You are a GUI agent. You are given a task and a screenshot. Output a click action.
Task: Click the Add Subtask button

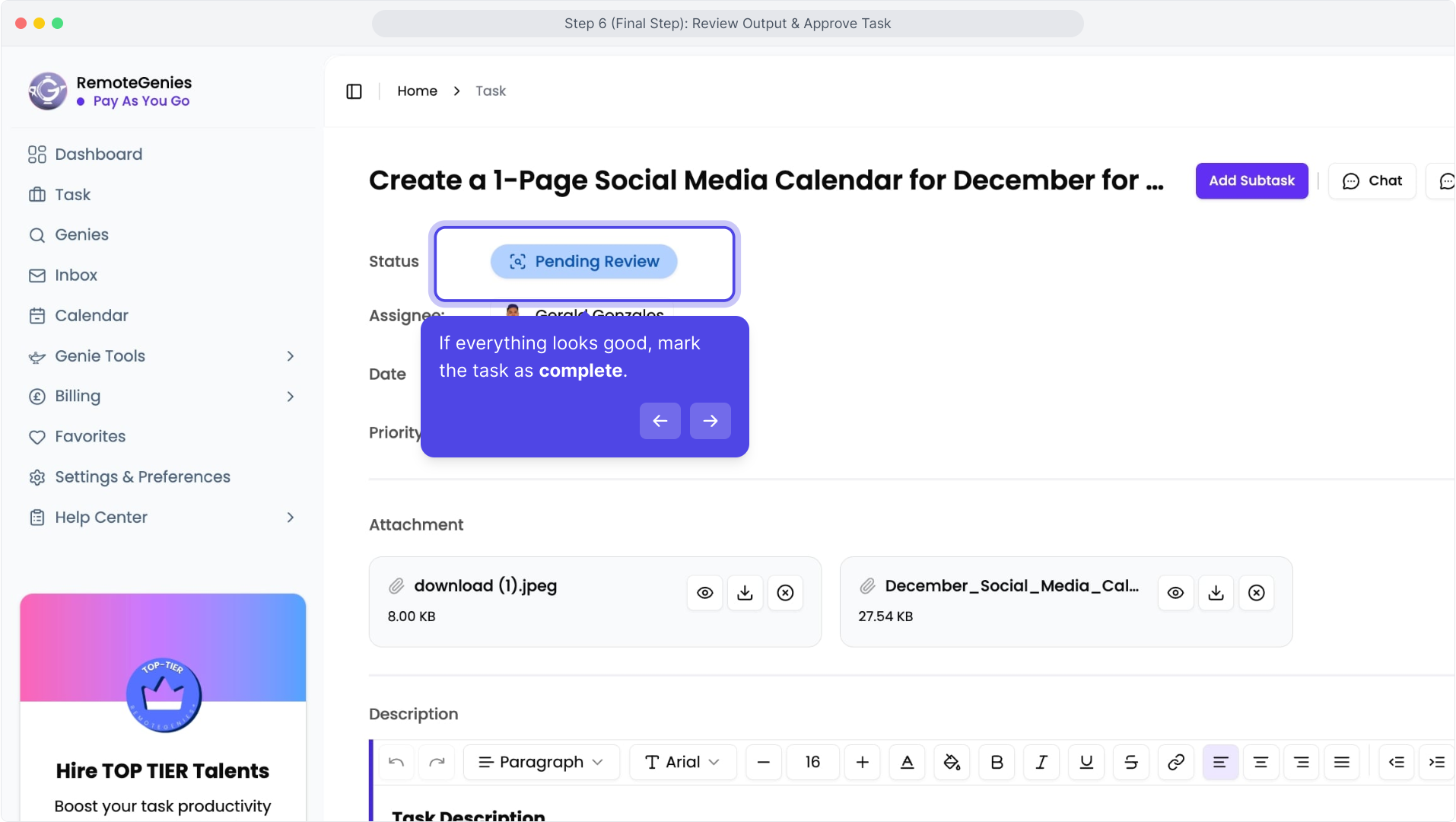tap(1251, 181)
